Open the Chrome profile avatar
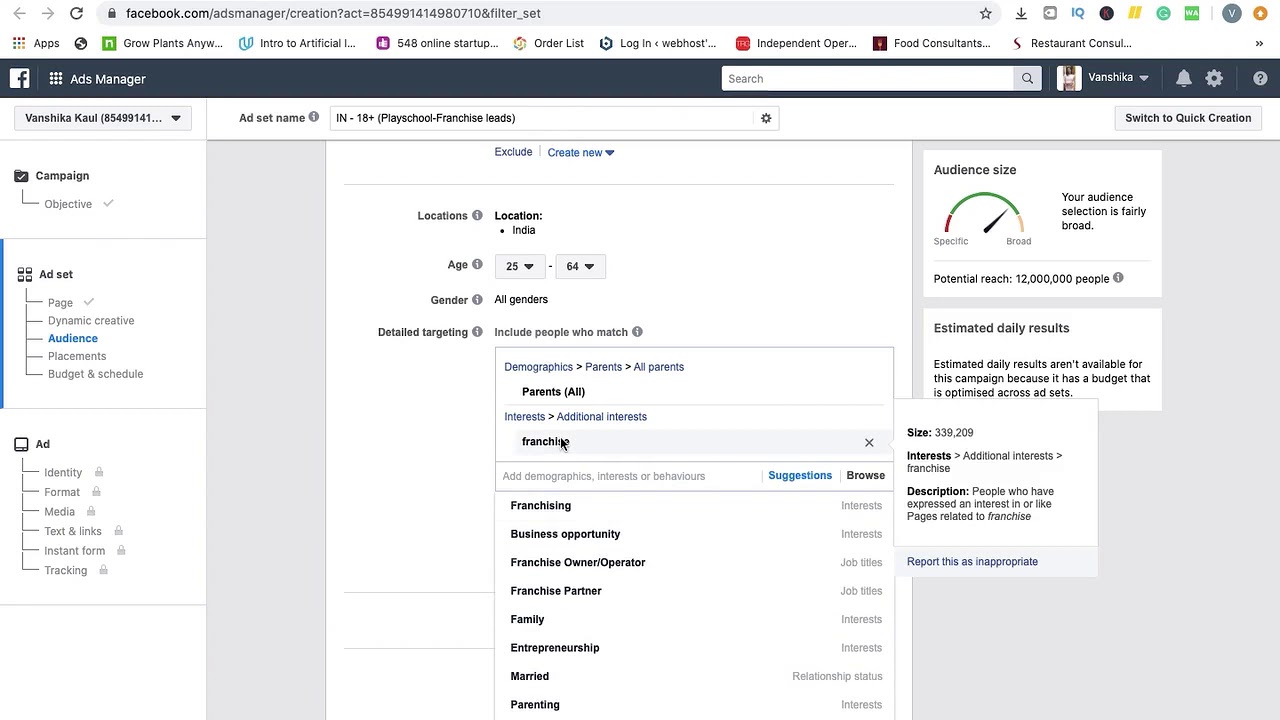The height and width of the screenshot is (720, 1280). tap(1232, 13)
